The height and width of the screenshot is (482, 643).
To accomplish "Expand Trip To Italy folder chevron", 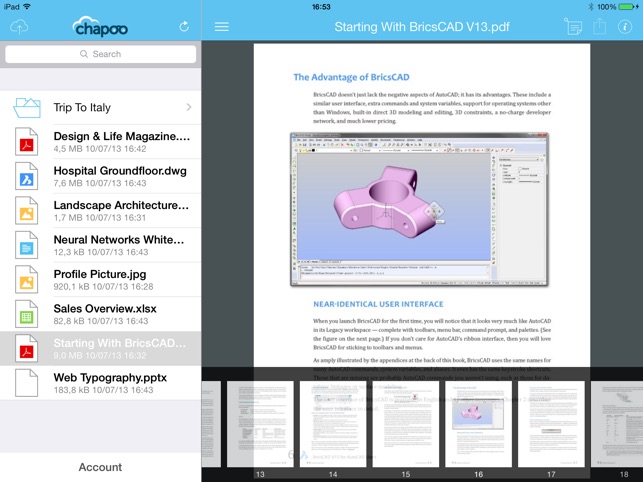I will click(x=189, y=107).
